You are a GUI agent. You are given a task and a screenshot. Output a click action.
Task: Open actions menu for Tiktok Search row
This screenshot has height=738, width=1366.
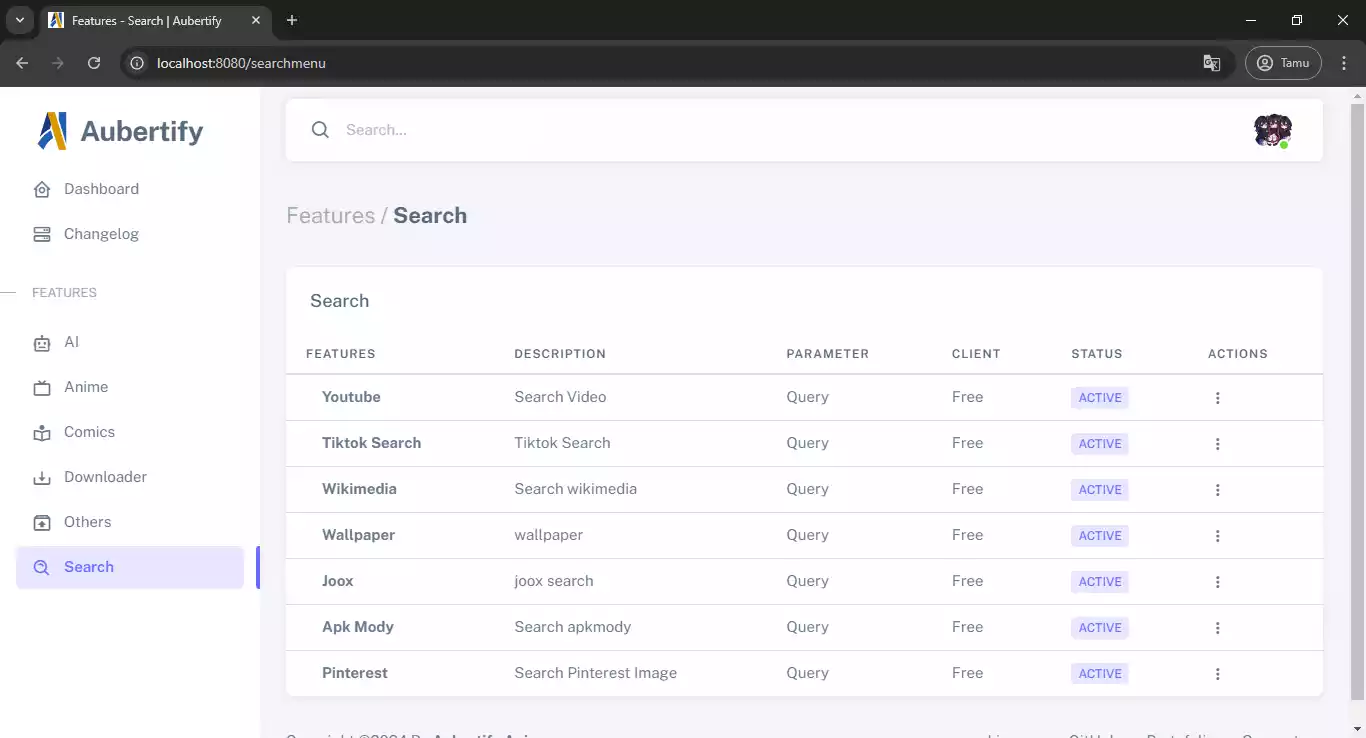coord(1217,444)
